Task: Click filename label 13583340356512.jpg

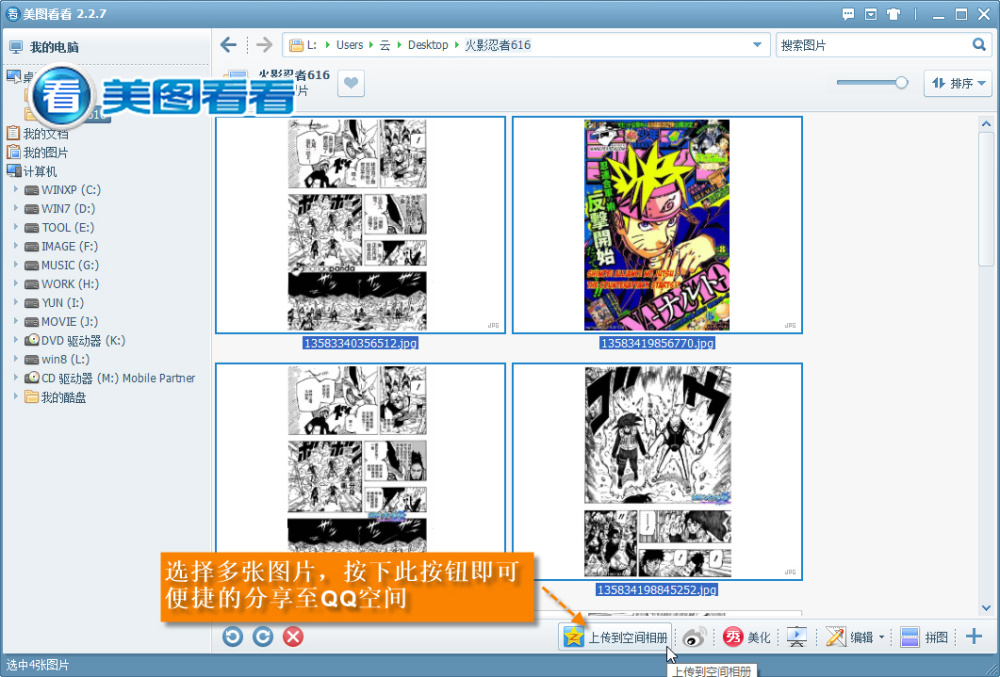Action: [x=360, y=343]
